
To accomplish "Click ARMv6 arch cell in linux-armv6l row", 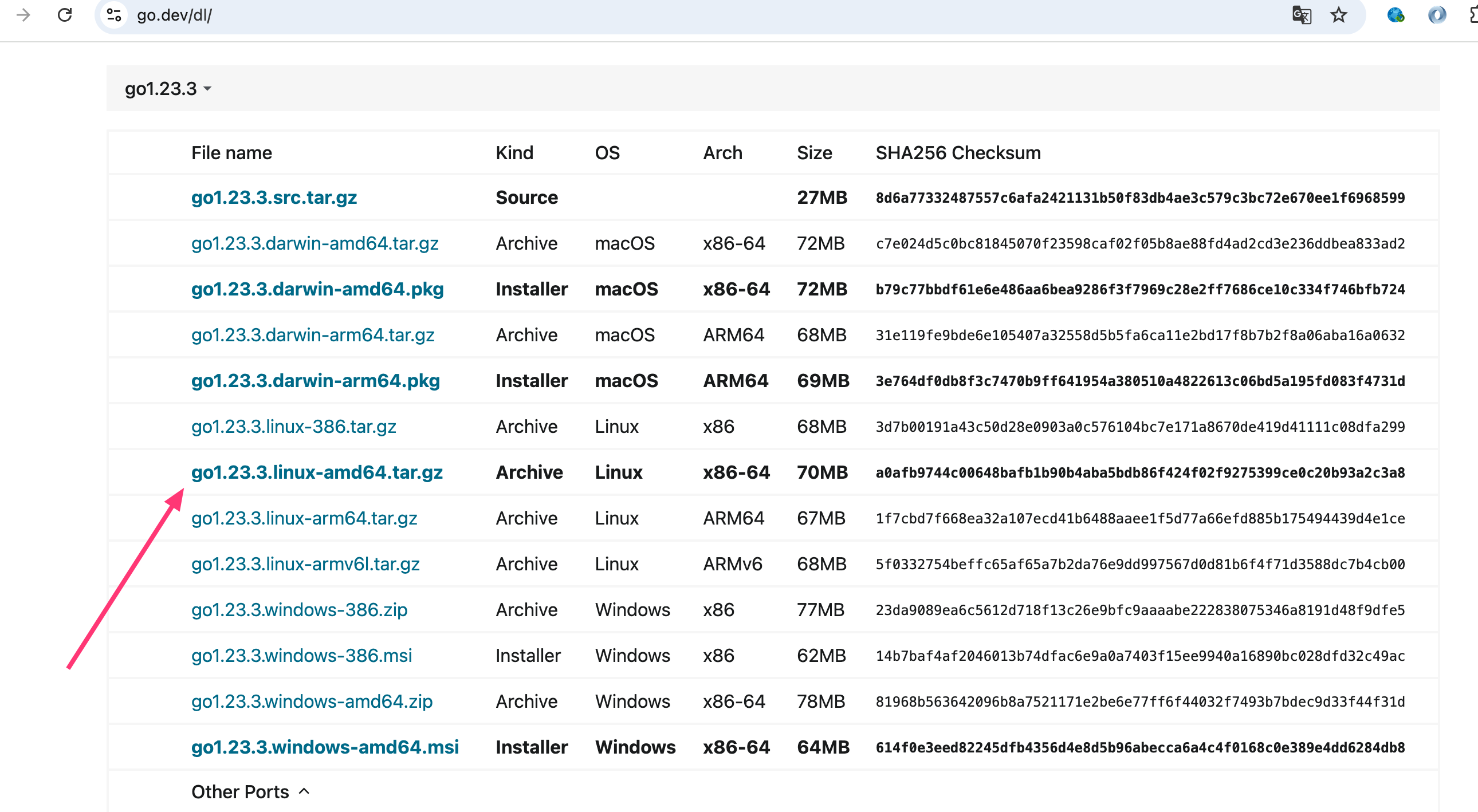I will [x=733, y=564].
